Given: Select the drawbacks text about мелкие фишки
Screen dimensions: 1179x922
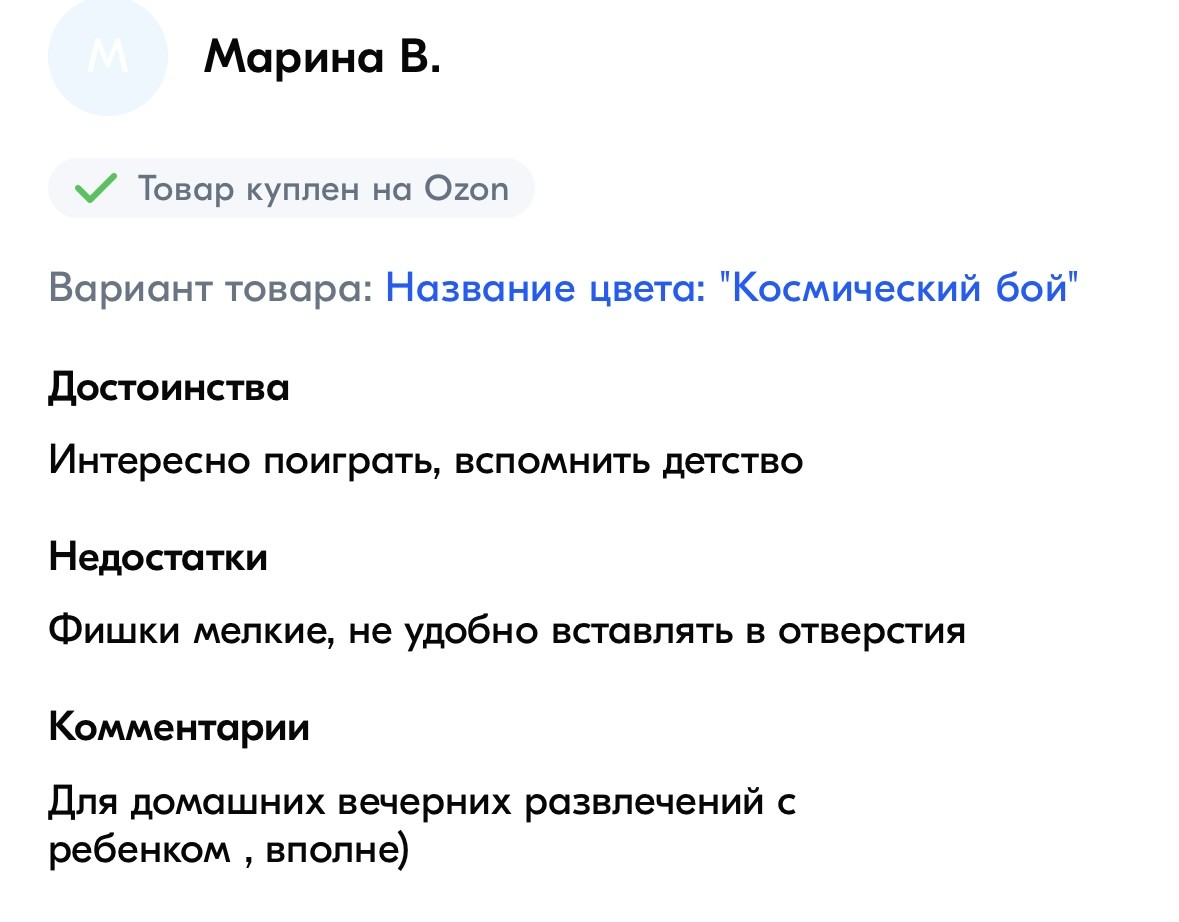Looking at the screenshot, I should point(507,630).
